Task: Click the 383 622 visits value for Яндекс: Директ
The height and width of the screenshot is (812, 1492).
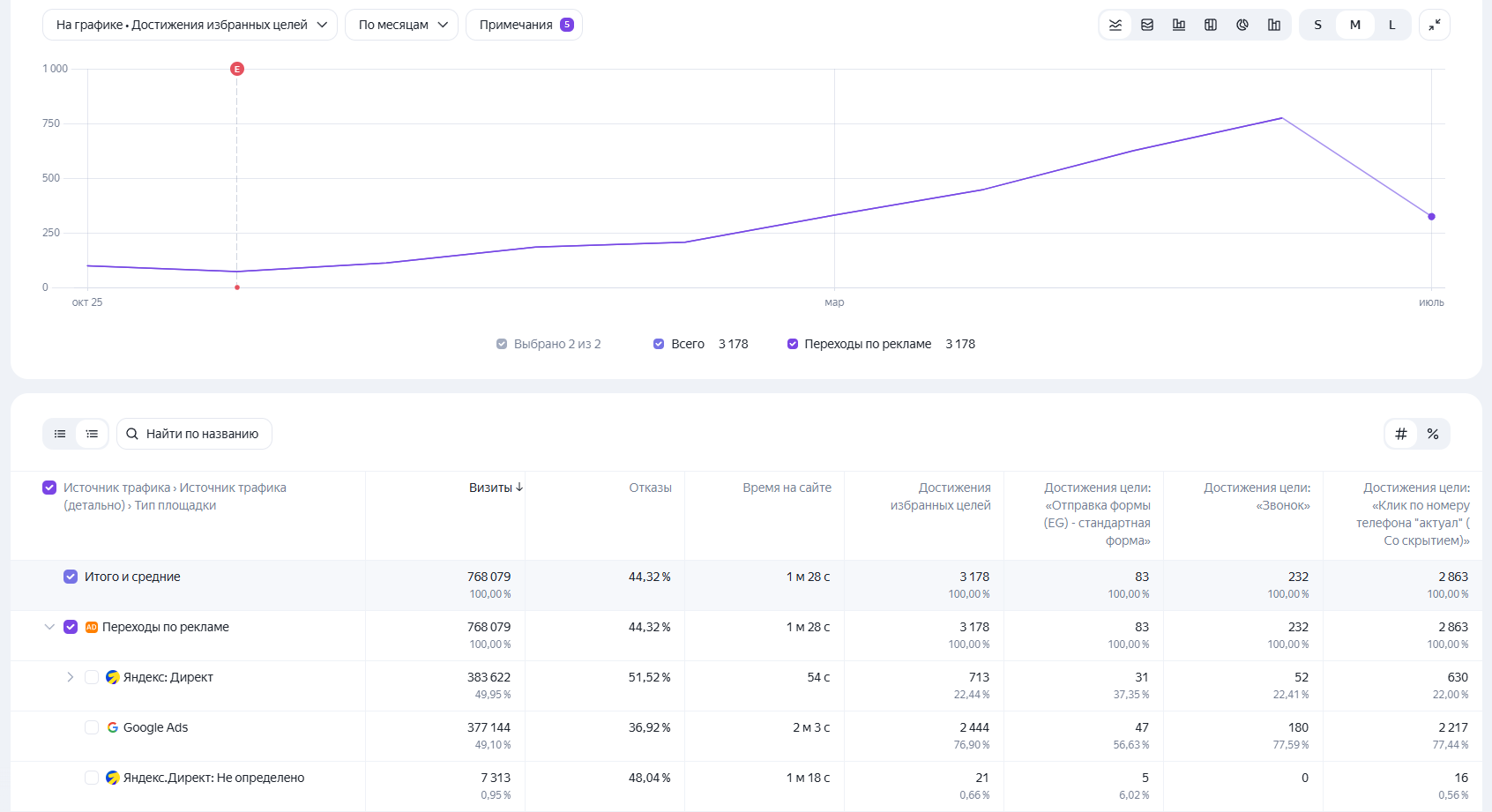Action: [489, 677]
